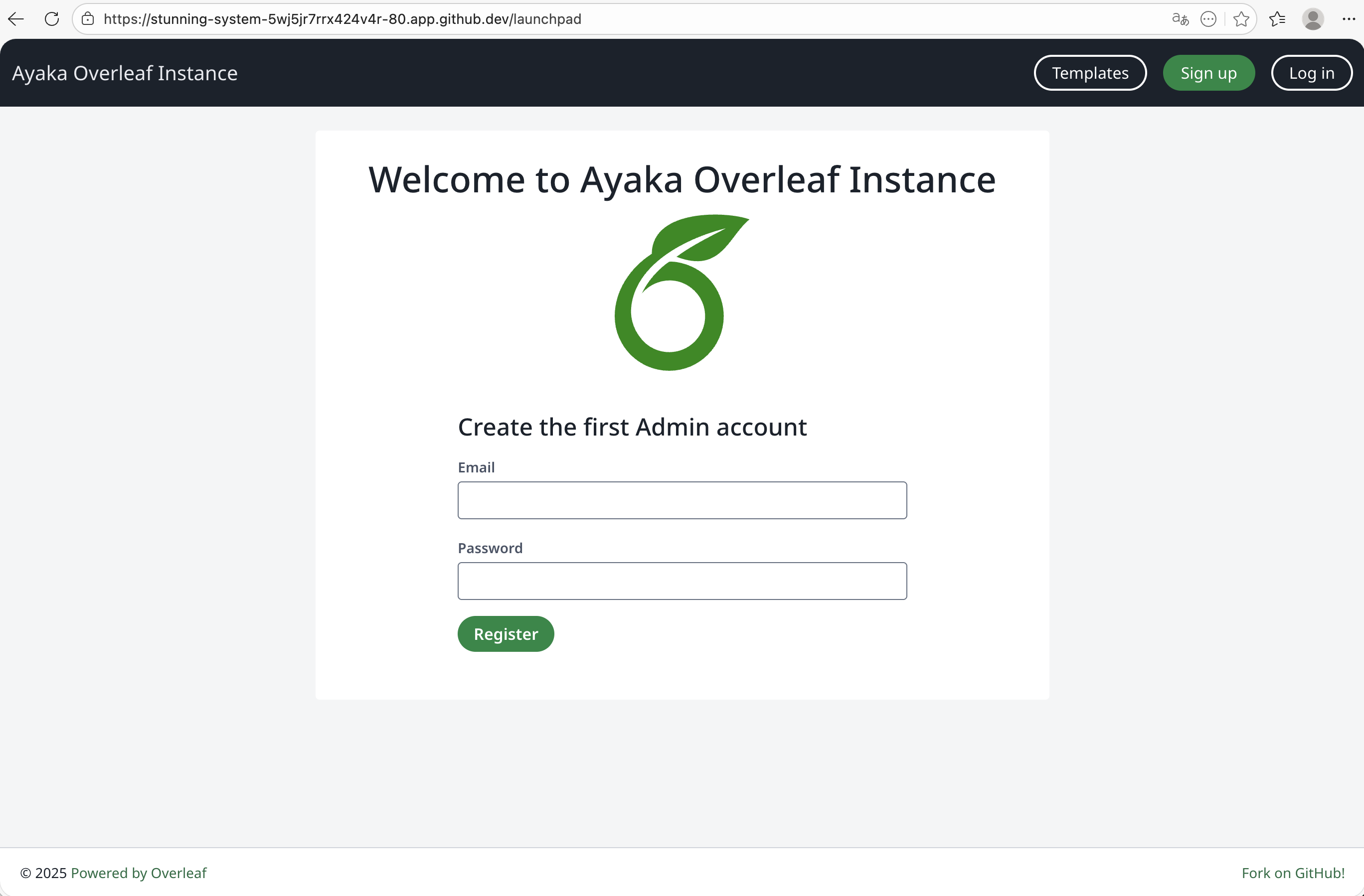Image resolution: width=1364 pixels, height=896 pixels.
Task: Open browser settings three-dot menu
Action: click(1348, 19)
